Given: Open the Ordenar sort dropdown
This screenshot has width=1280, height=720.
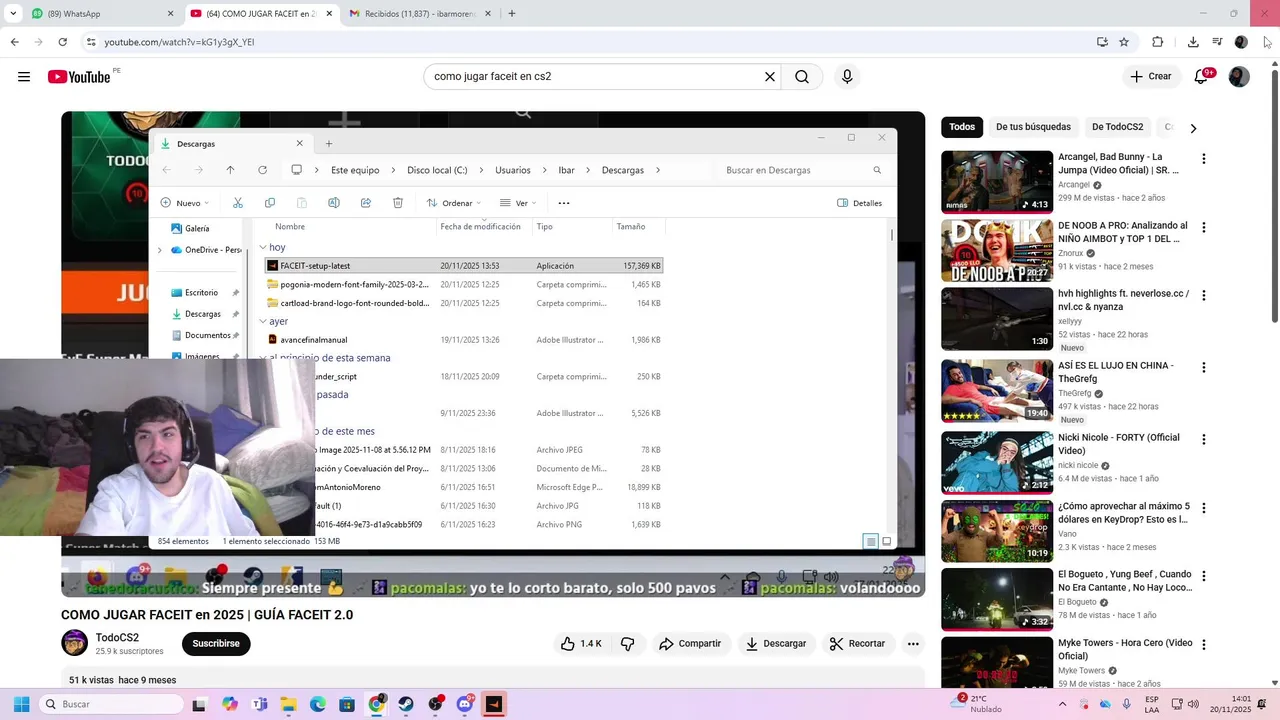Looking at the screenshot, I should pos(454,203).
